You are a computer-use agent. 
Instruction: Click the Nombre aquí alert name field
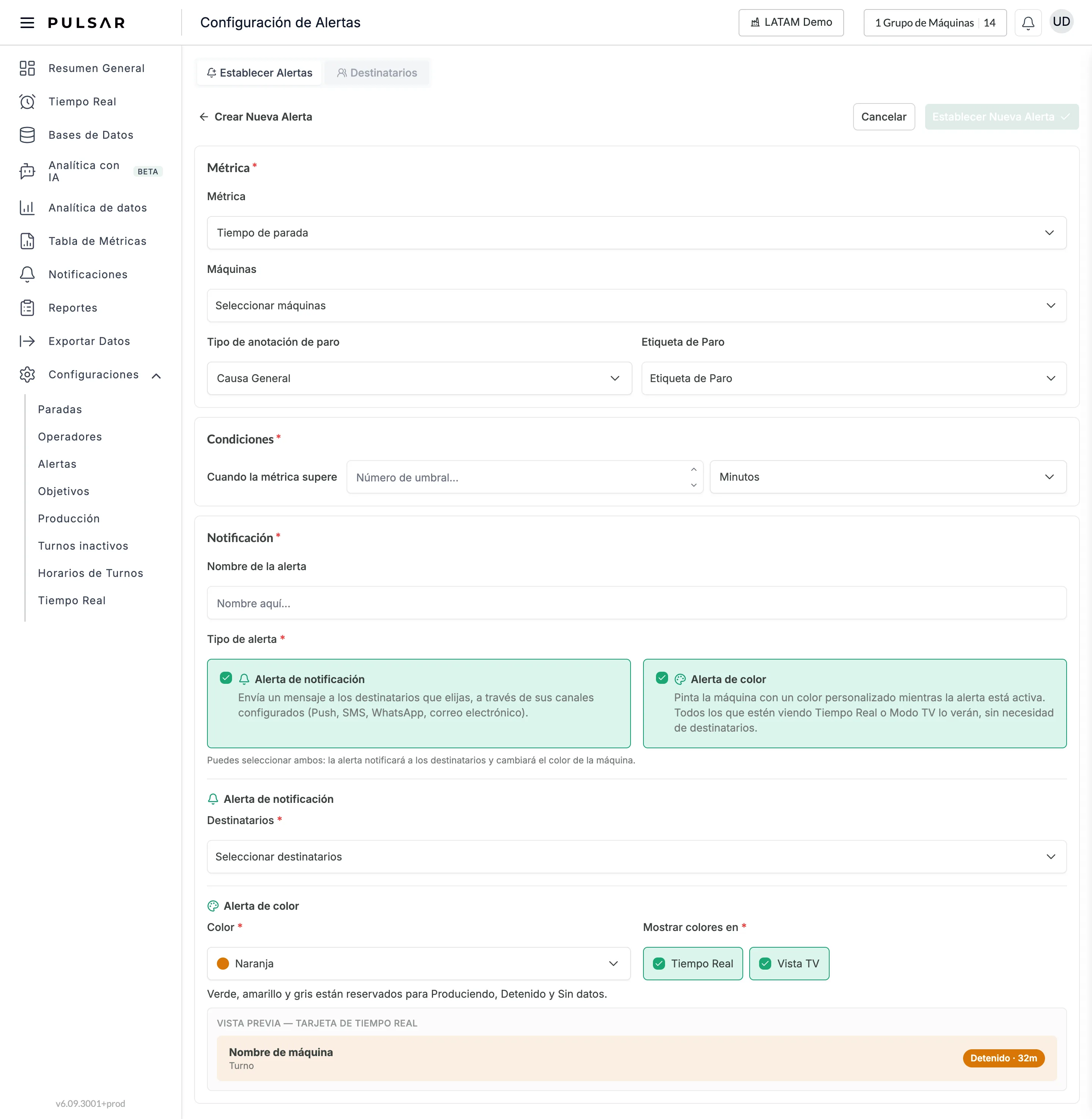pos(637,603)
